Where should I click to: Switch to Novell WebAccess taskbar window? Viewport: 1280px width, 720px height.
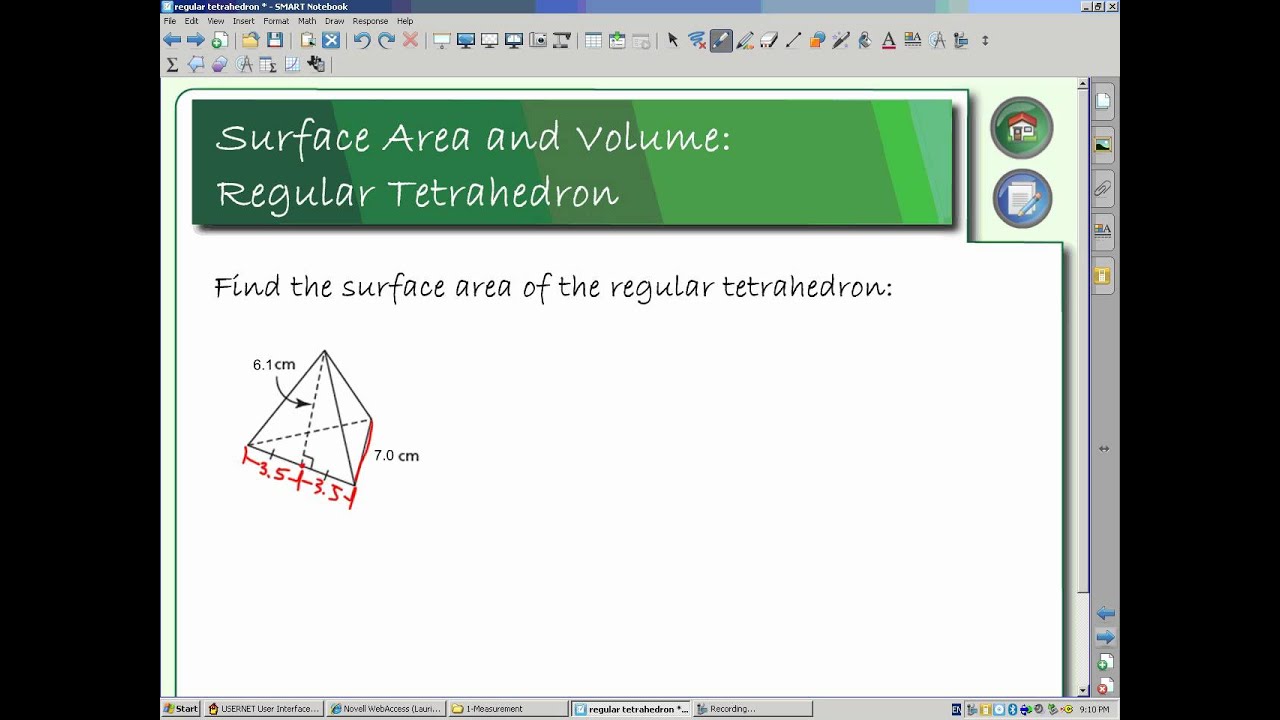tap(385, 709)
